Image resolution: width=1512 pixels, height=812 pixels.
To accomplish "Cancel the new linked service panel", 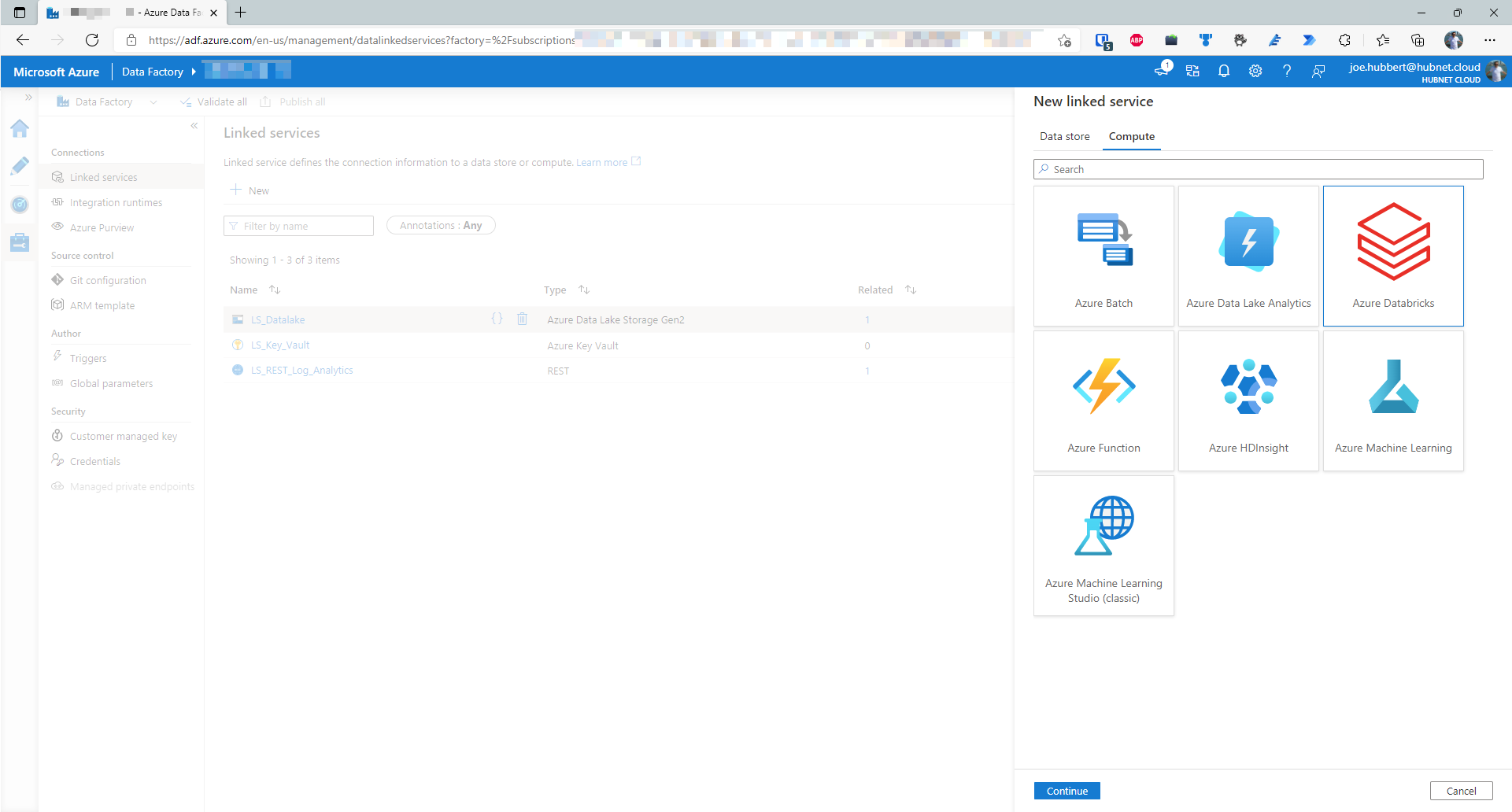I will point(1461,791).
